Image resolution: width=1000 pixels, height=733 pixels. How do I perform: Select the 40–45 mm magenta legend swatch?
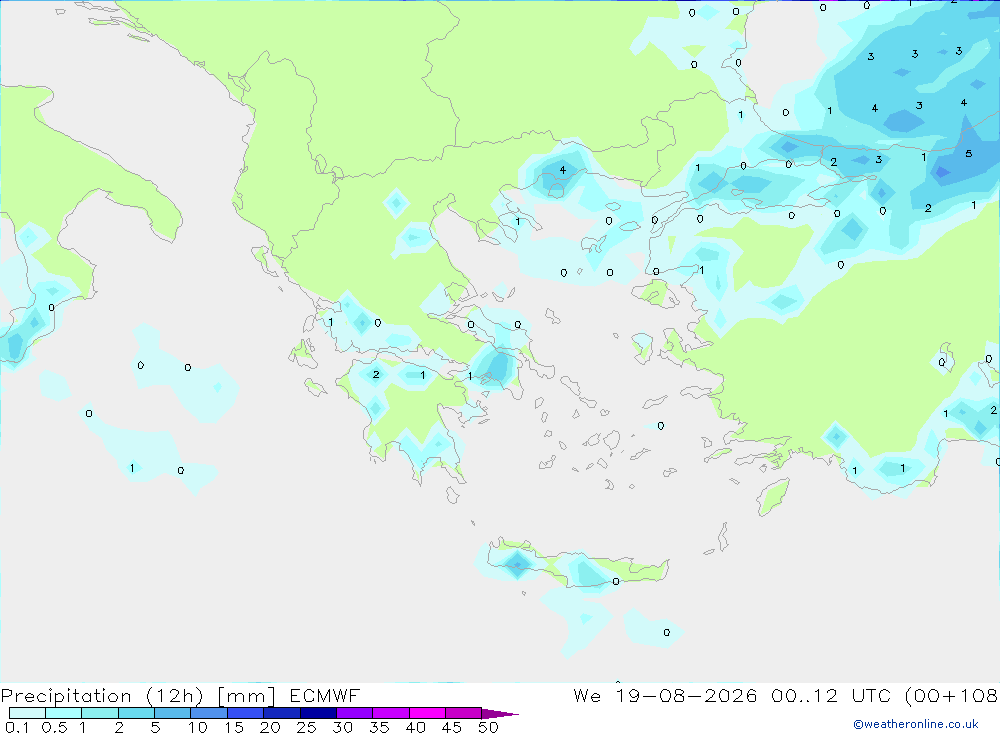pyautogui.click(x=427, y=713)
